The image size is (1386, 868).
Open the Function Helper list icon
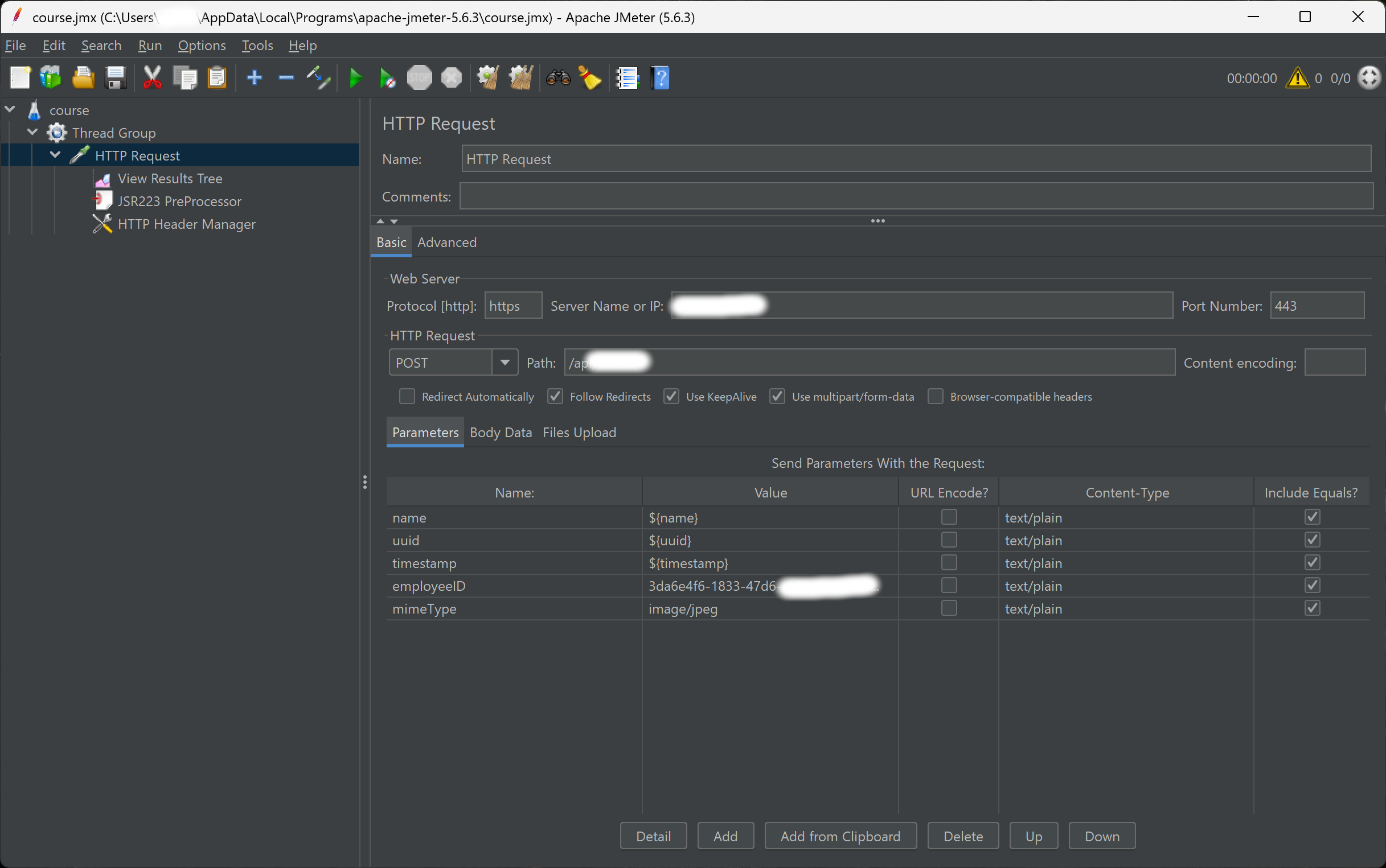(x=627, y=78)
